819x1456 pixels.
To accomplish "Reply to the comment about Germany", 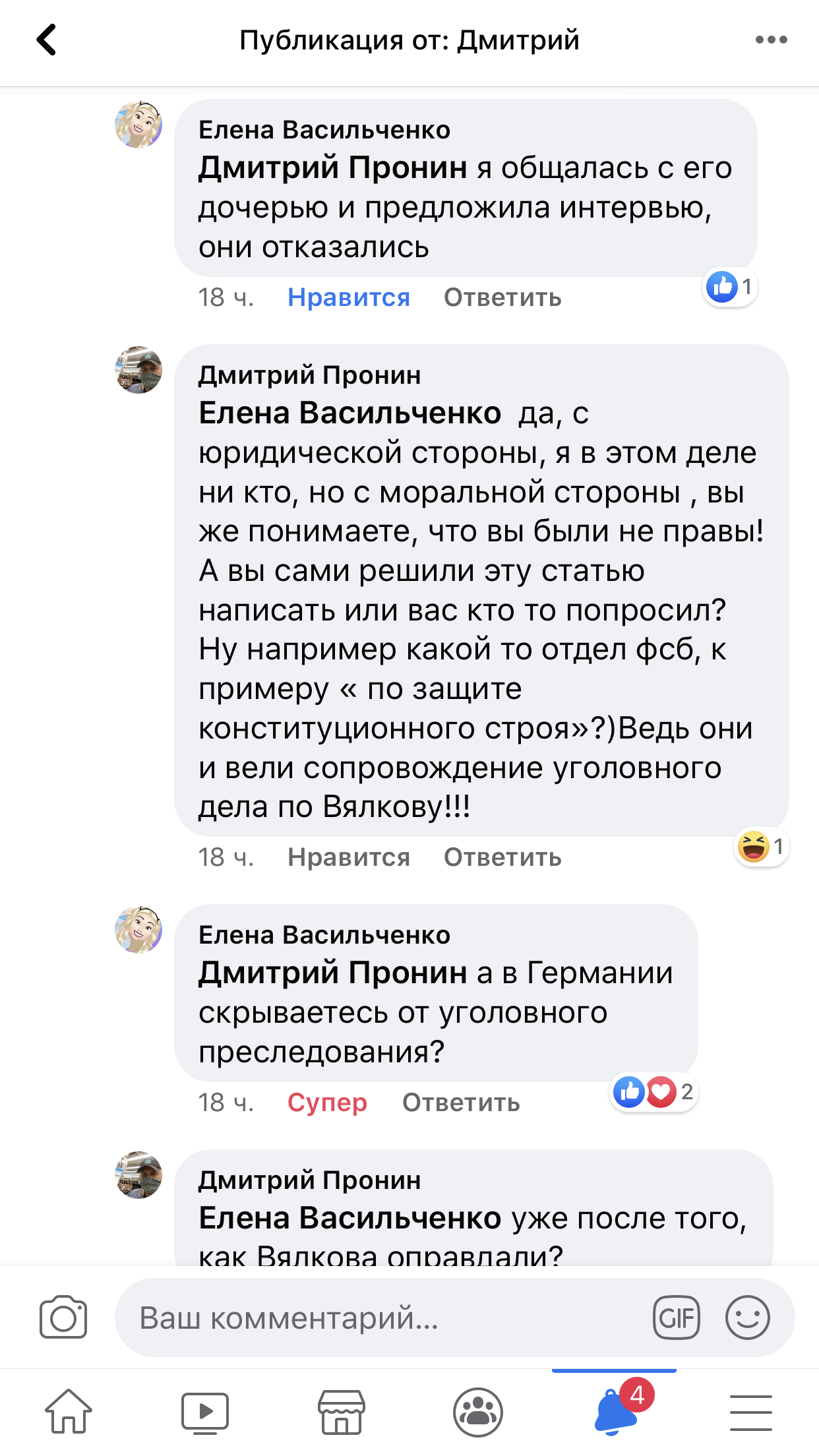I will pyautogui.click(x=461, y=1103).
